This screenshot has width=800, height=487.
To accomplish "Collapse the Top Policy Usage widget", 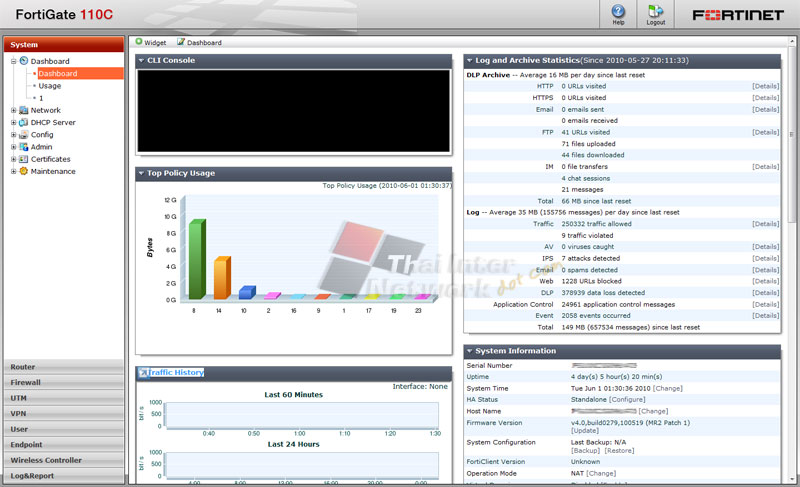I will point(141,173).
